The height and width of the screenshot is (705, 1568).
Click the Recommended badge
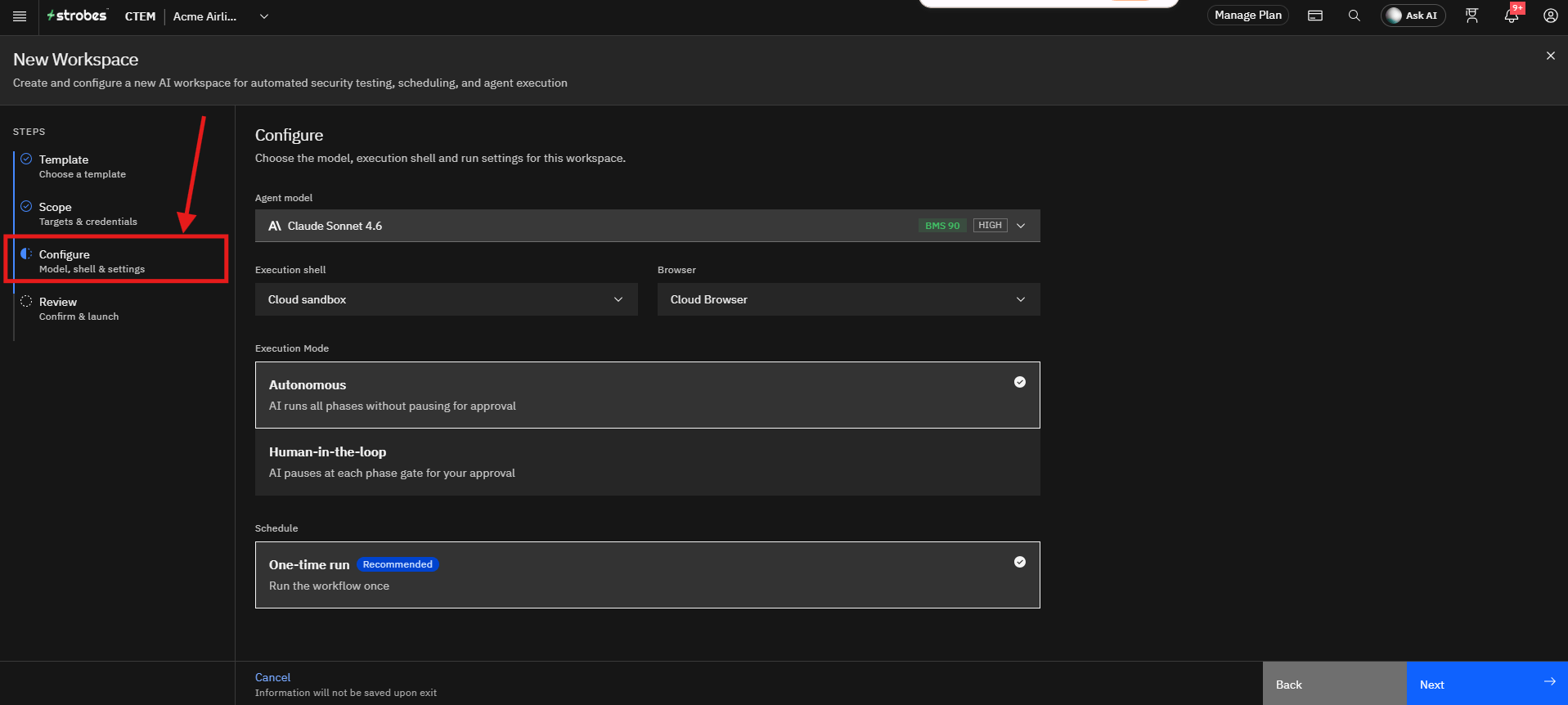pos(398,564)
